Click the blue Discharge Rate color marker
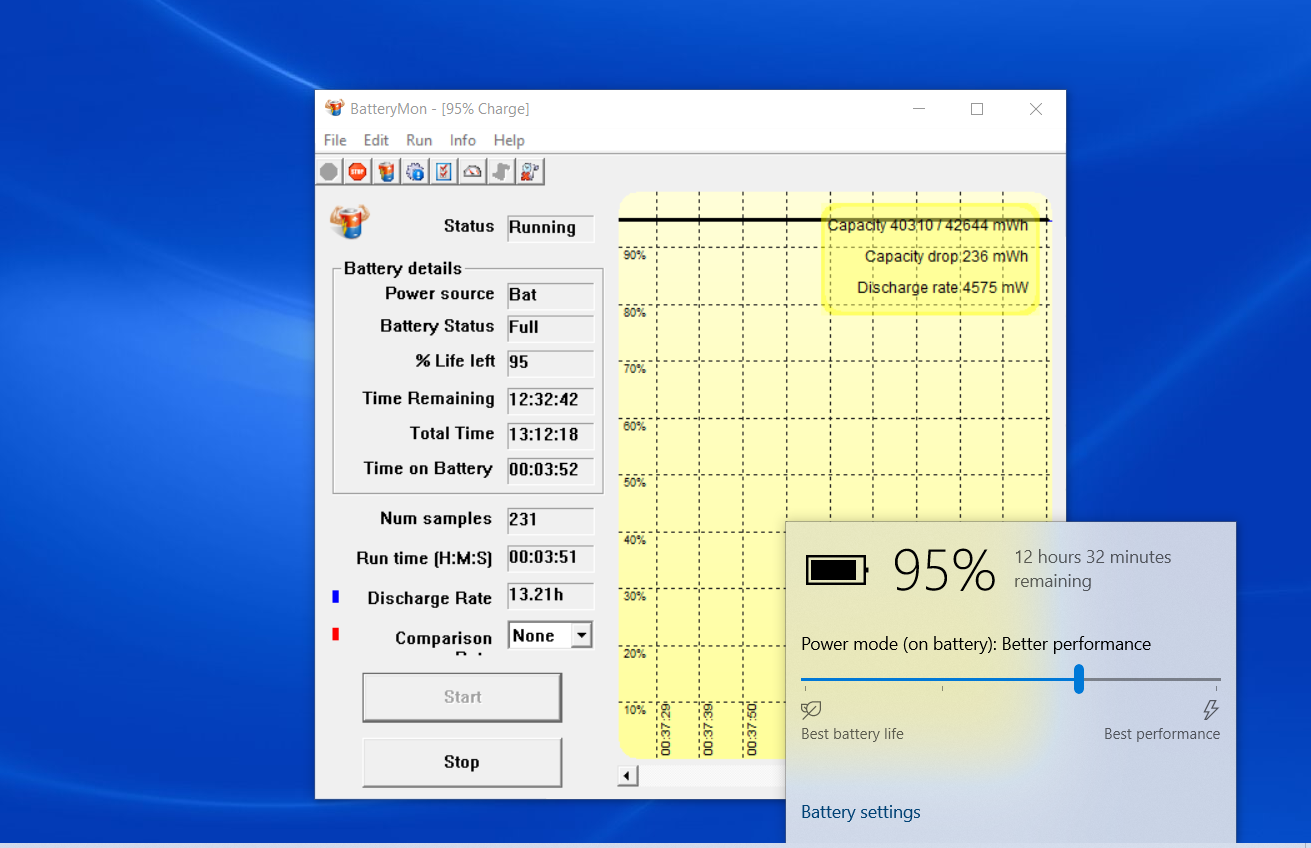1311x848 pixels. click(336, 597)
